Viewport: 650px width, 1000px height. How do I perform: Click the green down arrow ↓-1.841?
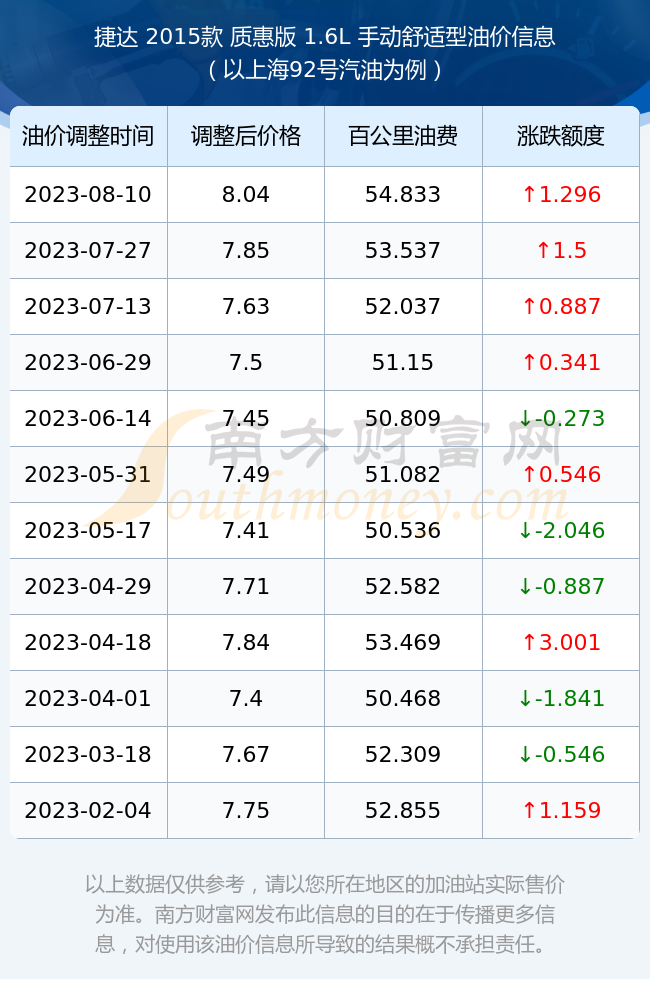coord(561,698)
